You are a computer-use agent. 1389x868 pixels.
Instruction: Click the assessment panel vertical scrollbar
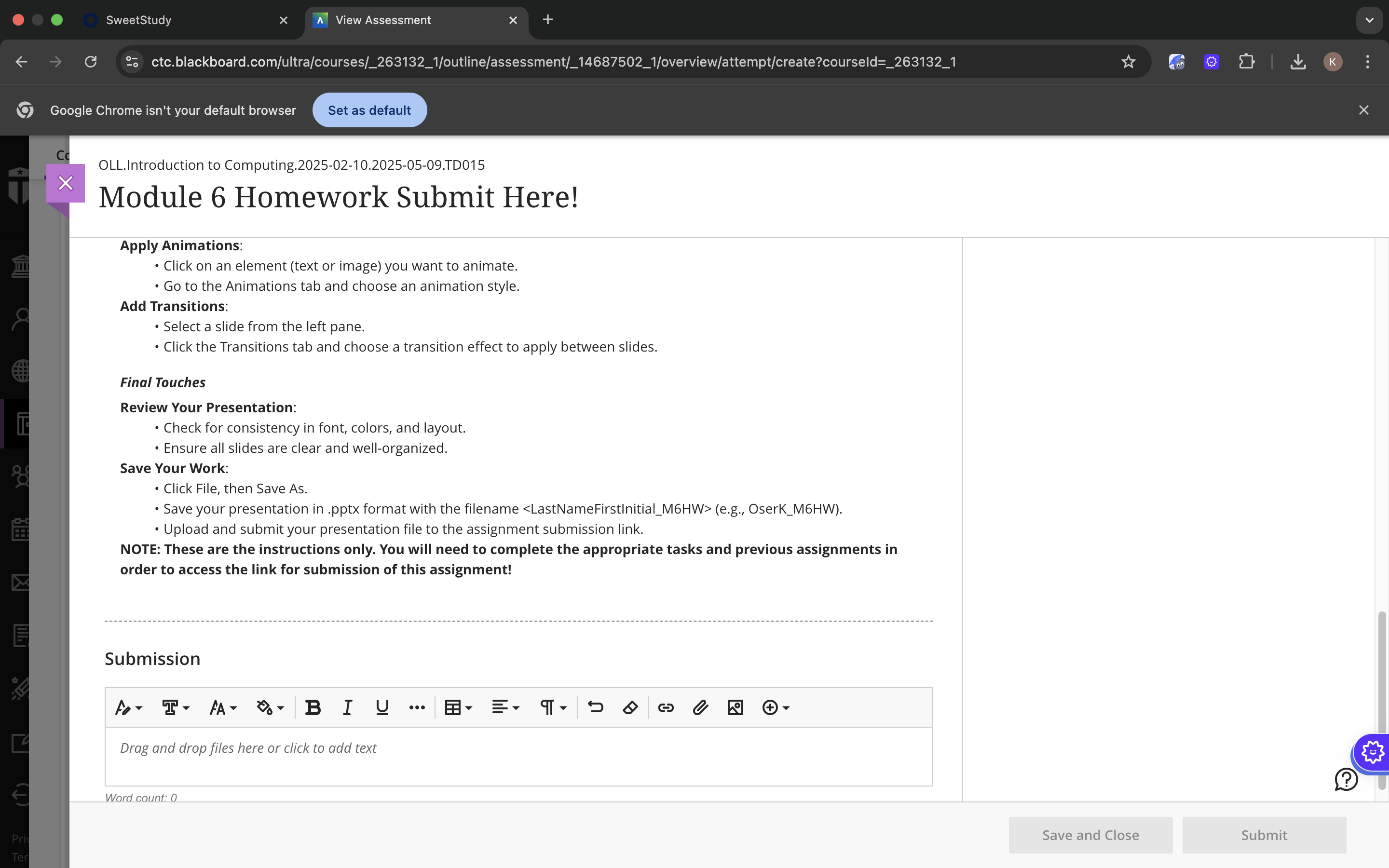tap(1382, 700)
